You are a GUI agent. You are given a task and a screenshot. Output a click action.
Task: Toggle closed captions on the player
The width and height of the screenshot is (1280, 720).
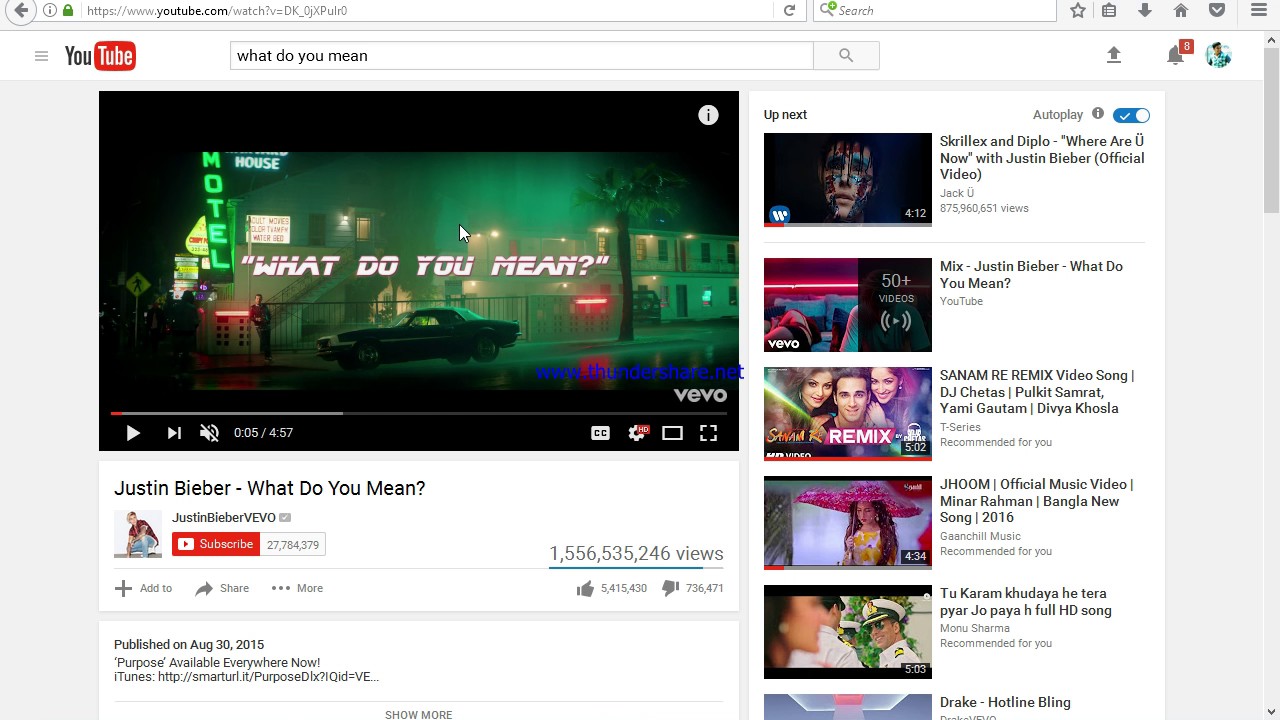(600, 433)
